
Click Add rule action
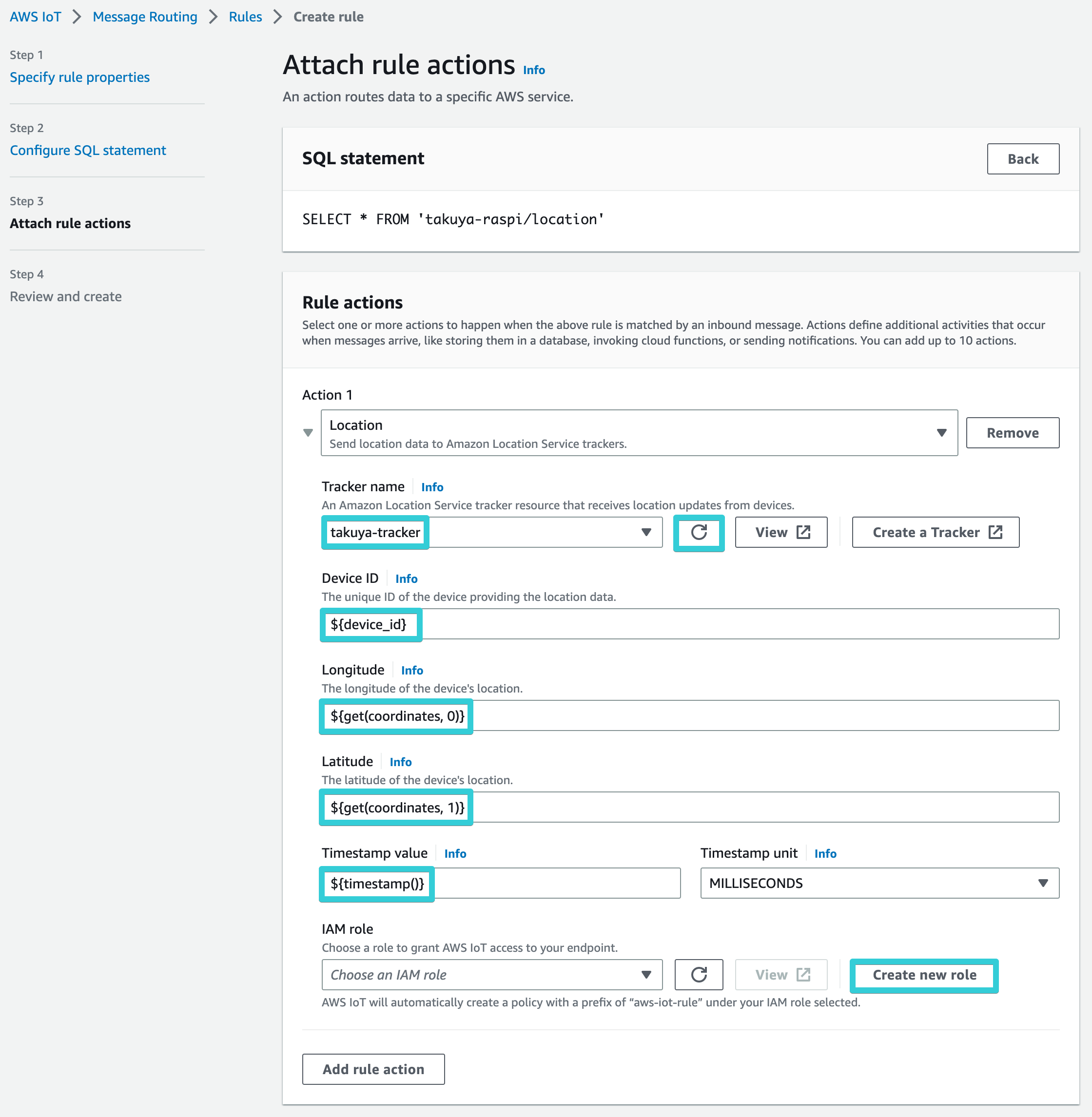[373, 1069]
